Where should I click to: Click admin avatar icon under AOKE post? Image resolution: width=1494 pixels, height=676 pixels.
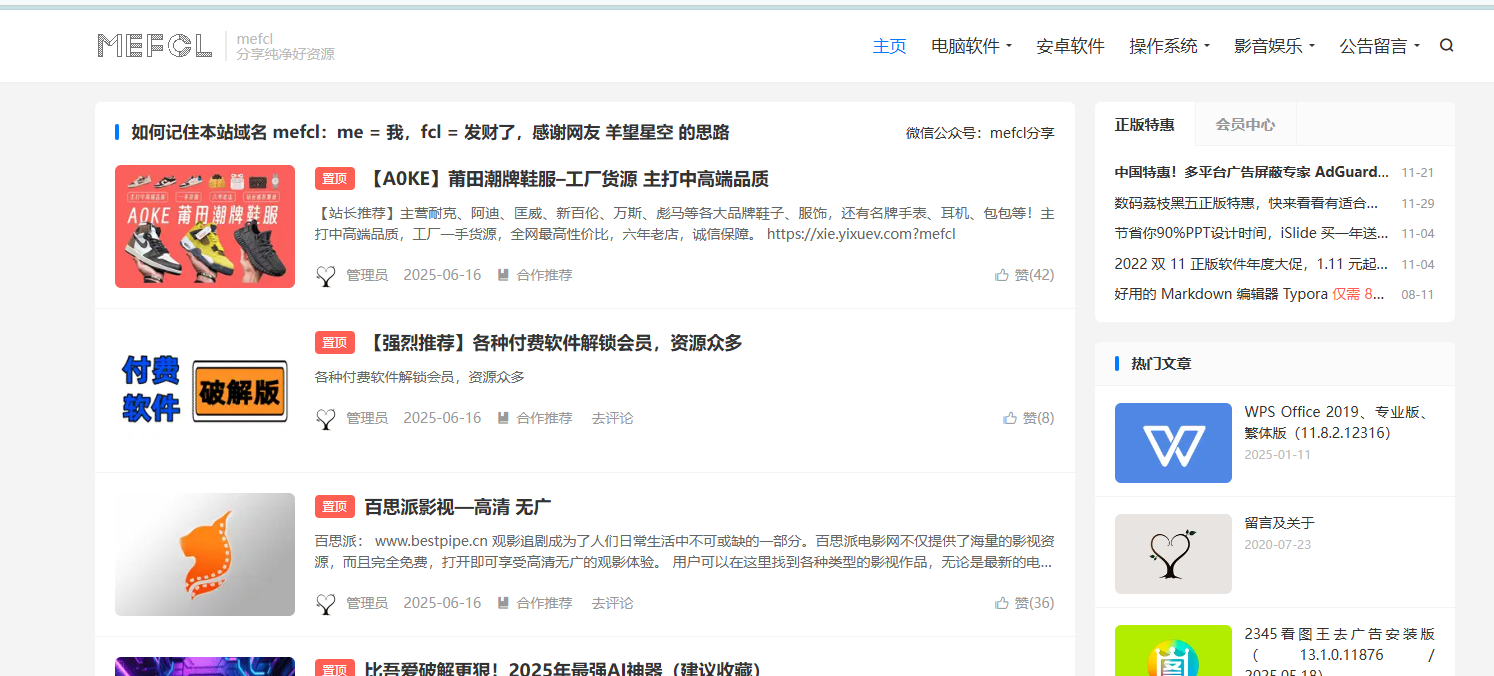pyautogui.click(x=325, y=276)
